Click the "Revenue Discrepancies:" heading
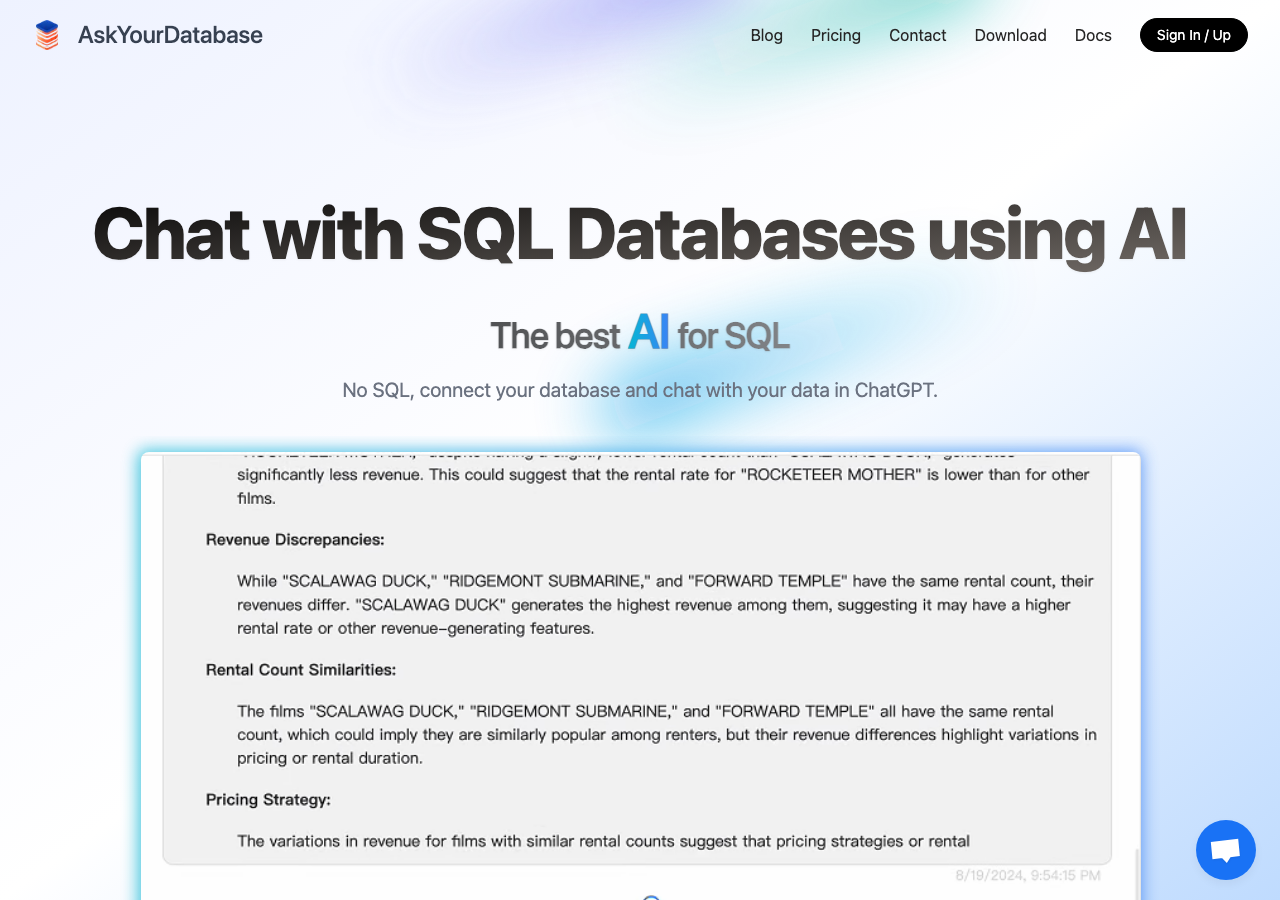The height and width of the screenshot is (900, 1280). tap(295, 539)
